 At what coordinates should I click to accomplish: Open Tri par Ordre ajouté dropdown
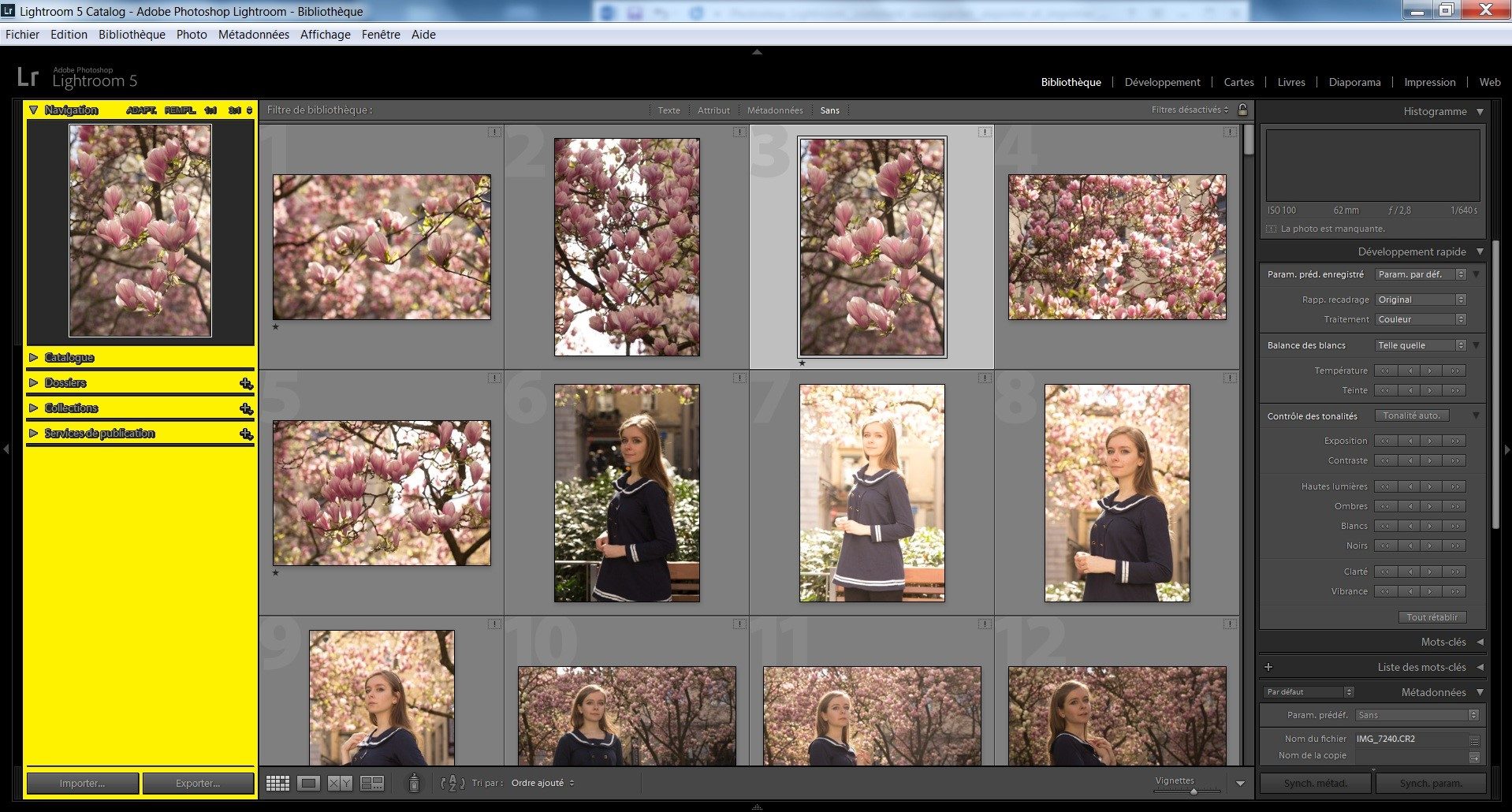pyautogui.click(x=542, y=783)
